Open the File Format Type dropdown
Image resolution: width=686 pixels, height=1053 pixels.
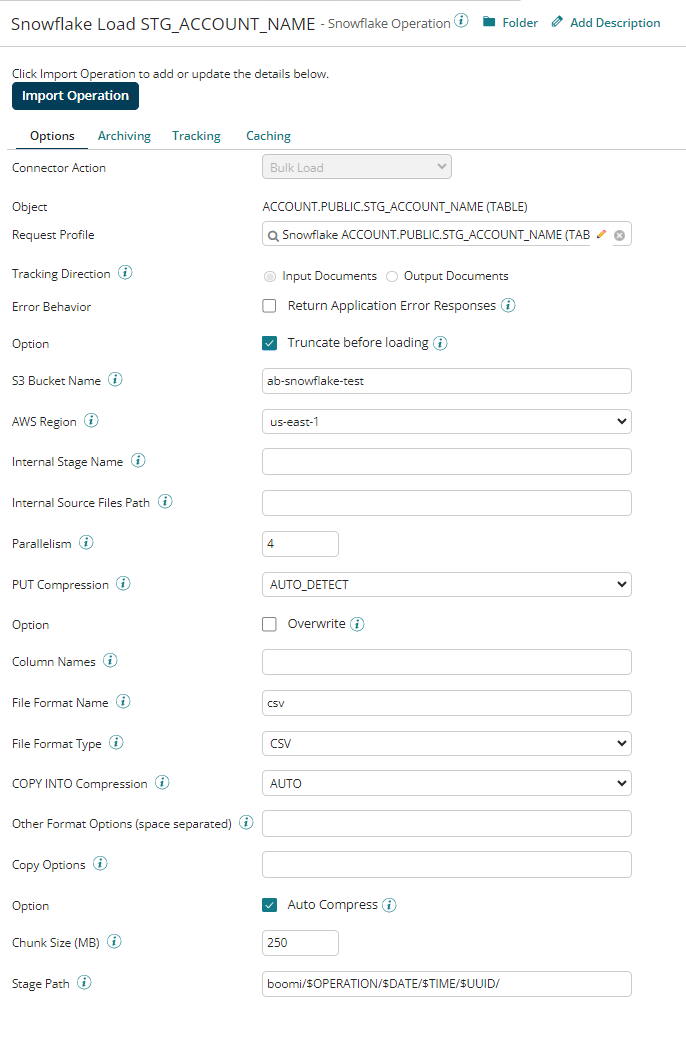tap(446, 743)
